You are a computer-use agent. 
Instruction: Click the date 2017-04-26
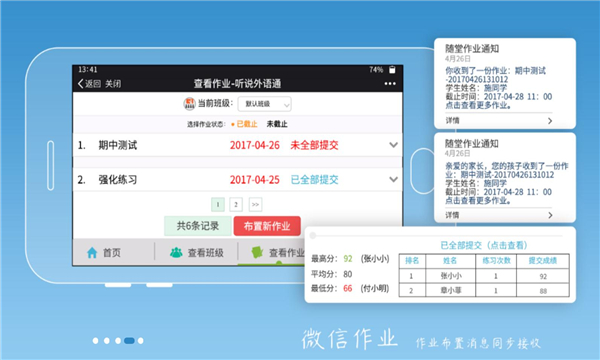(254, 145)
